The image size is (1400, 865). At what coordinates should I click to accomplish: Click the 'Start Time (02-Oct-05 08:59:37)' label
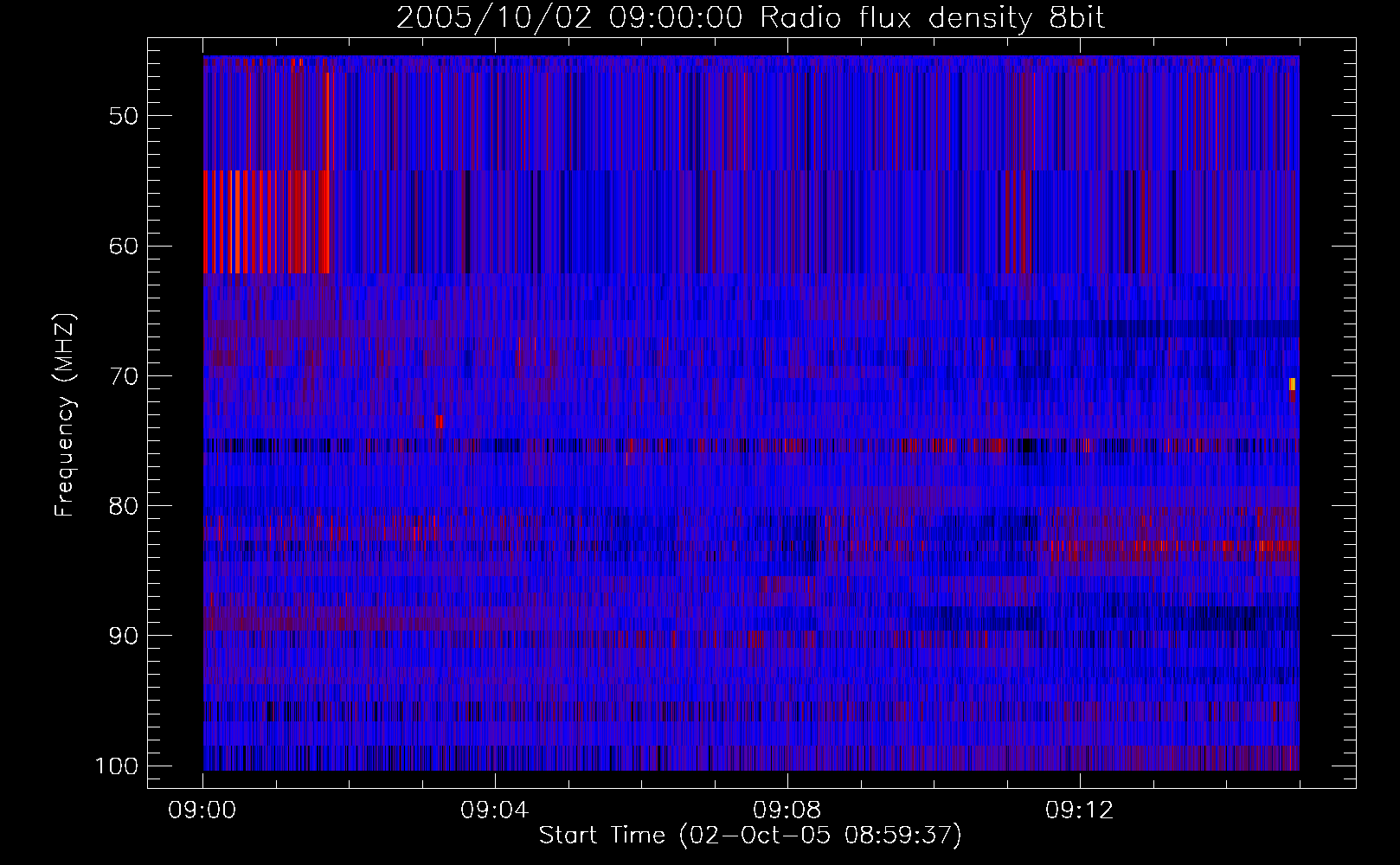750,836
